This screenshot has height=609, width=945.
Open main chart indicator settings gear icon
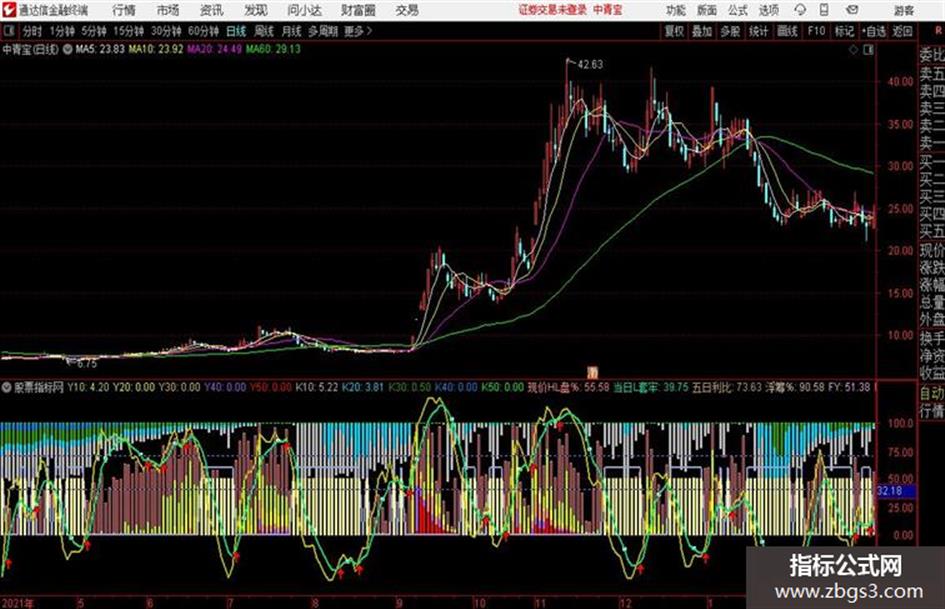[68, 49]
